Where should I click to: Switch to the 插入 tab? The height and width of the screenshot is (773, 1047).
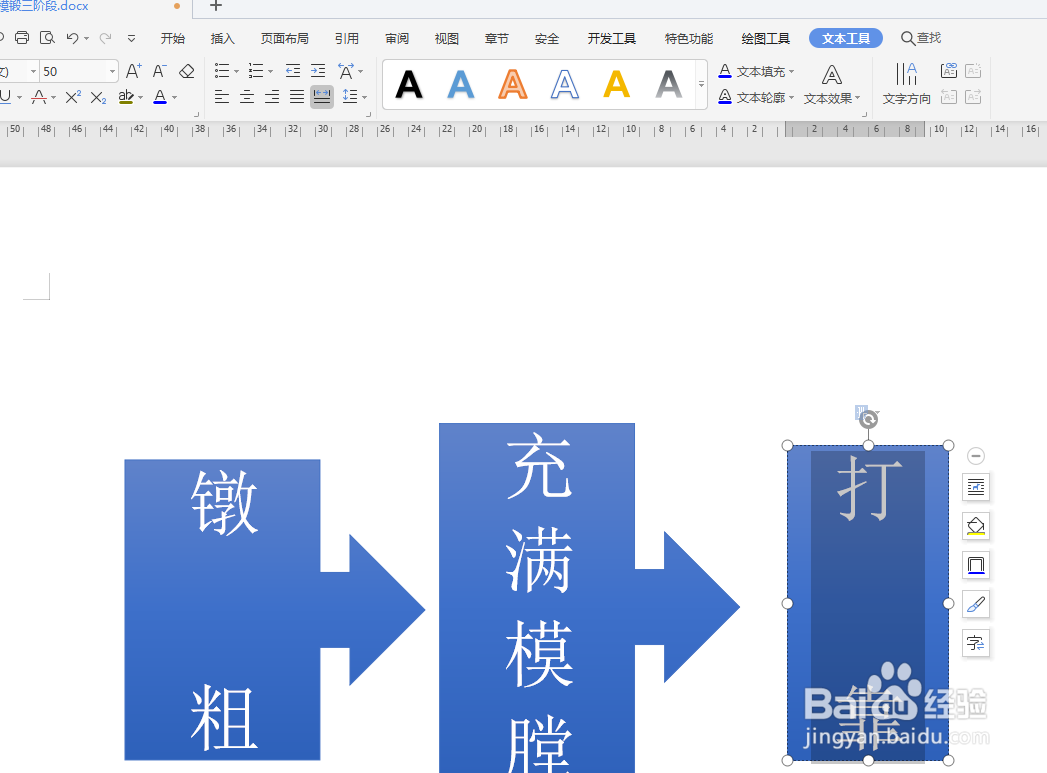click(222, 39)
